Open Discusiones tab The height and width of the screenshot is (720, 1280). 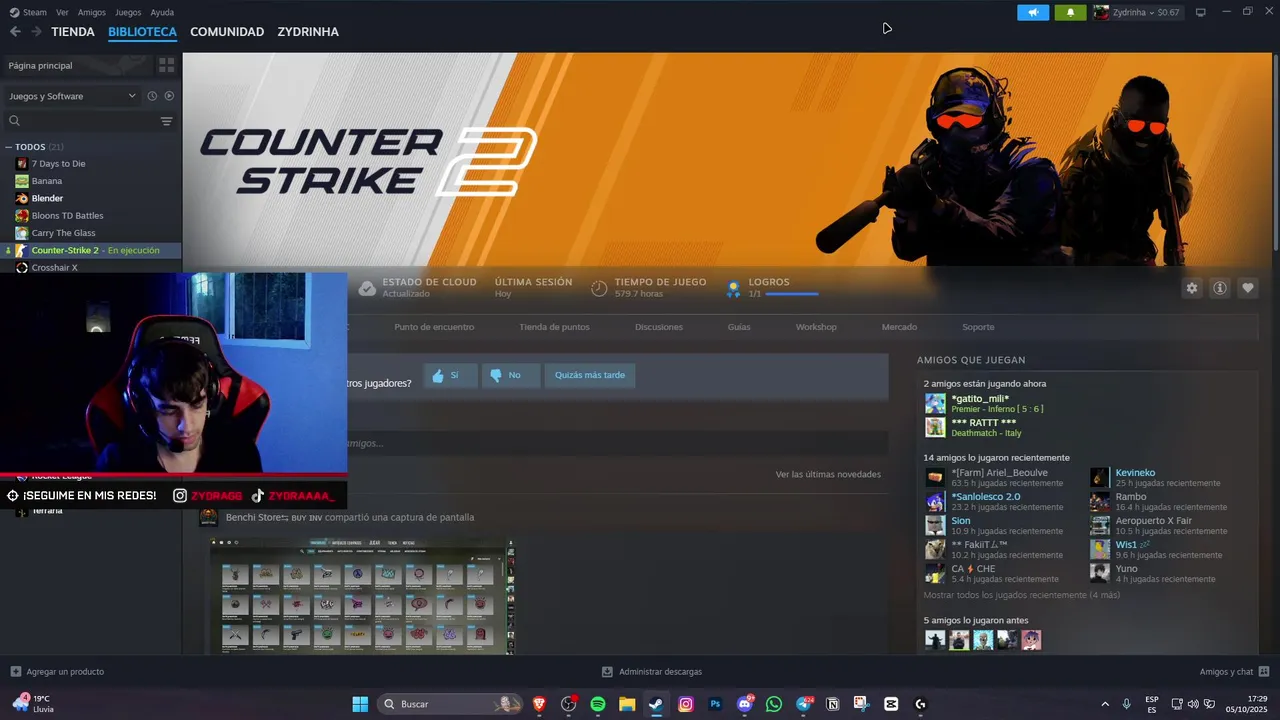coord(659,327)
